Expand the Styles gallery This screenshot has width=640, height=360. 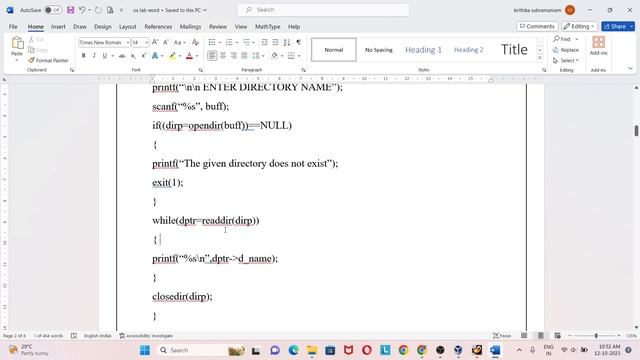tap(540, 58)
